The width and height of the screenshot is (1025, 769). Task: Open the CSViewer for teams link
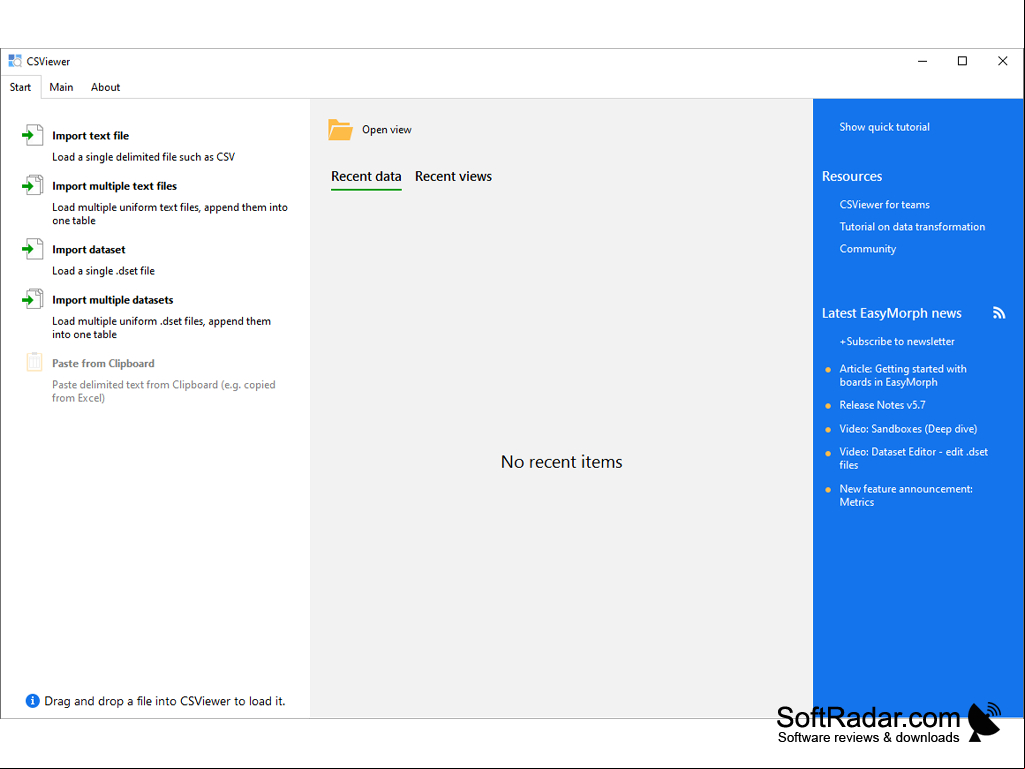(x=884, y=205)
